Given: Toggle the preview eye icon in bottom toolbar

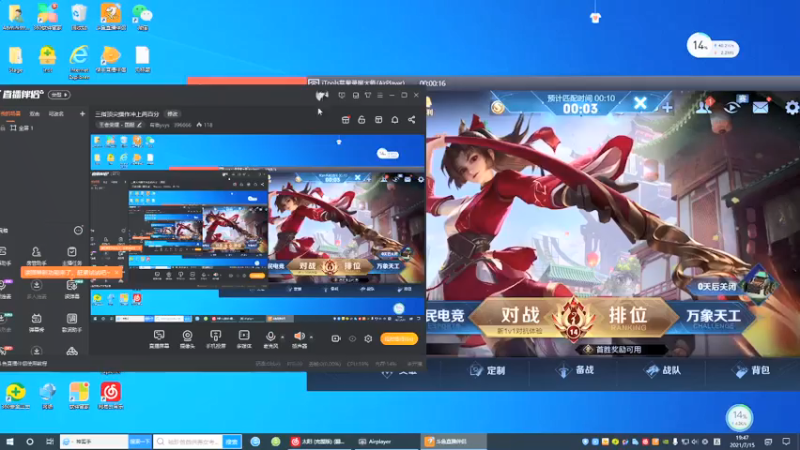Looking at the screenshot, I should [352, 339].
